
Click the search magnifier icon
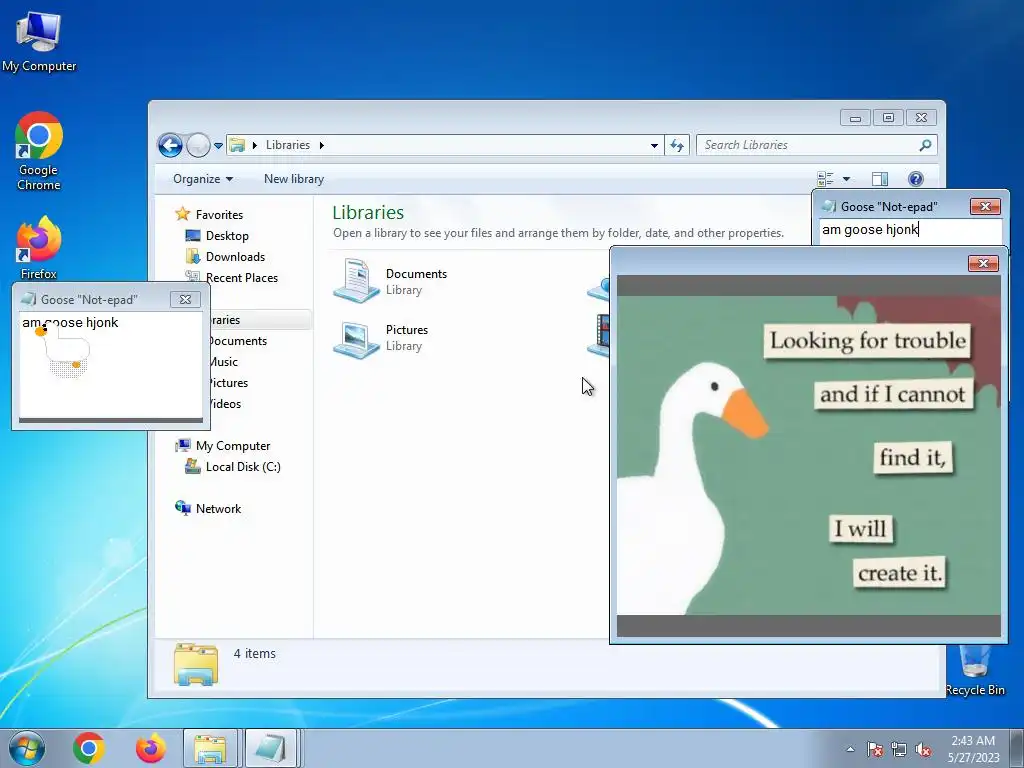(925, 145)
